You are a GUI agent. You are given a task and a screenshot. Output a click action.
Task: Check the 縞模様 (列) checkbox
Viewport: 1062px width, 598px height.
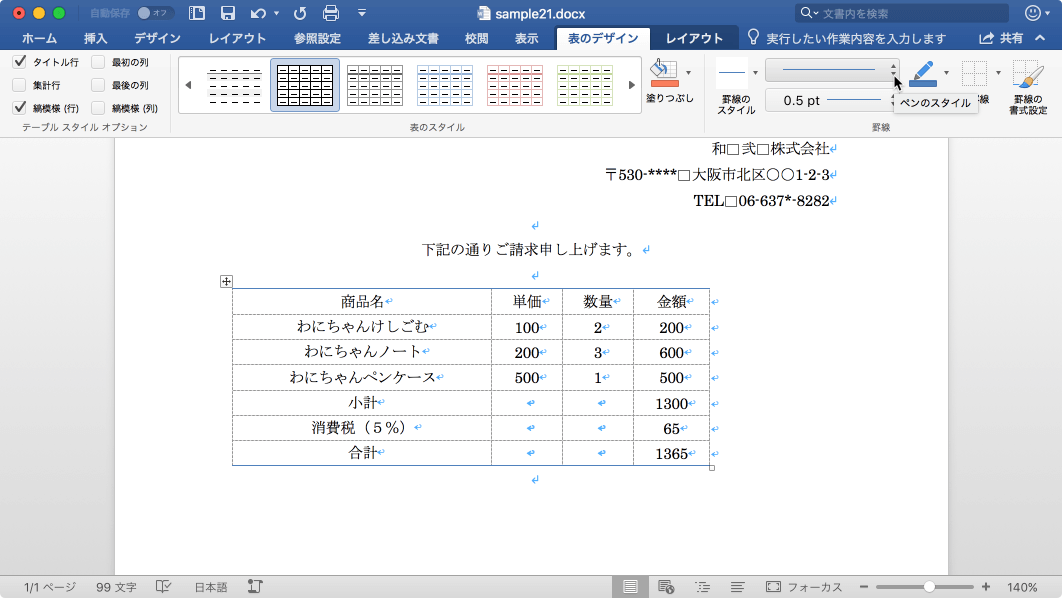(x=98, y=108)
